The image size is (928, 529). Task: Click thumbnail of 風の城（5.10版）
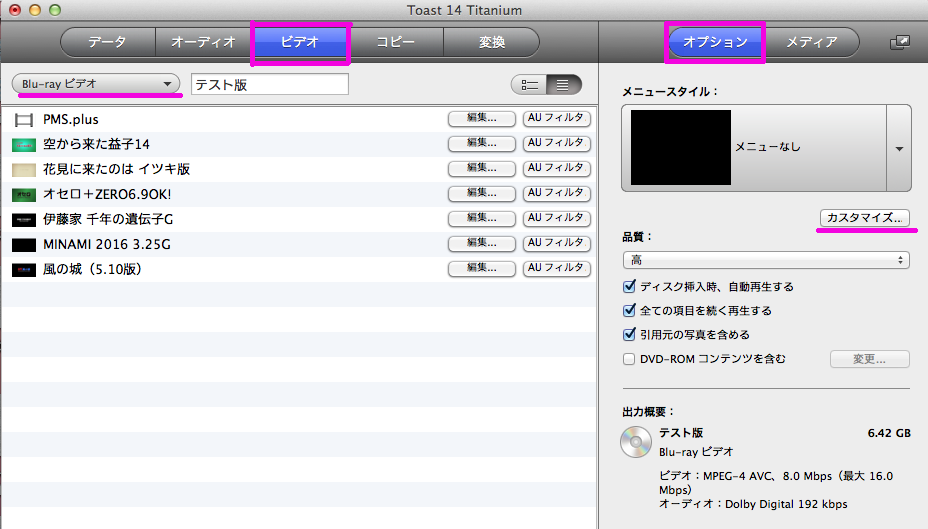click(24, 270)
